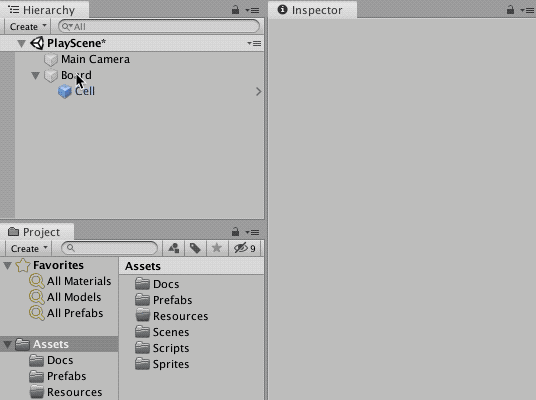Click the Docs folder icon in Assets list

coord(142,284)
